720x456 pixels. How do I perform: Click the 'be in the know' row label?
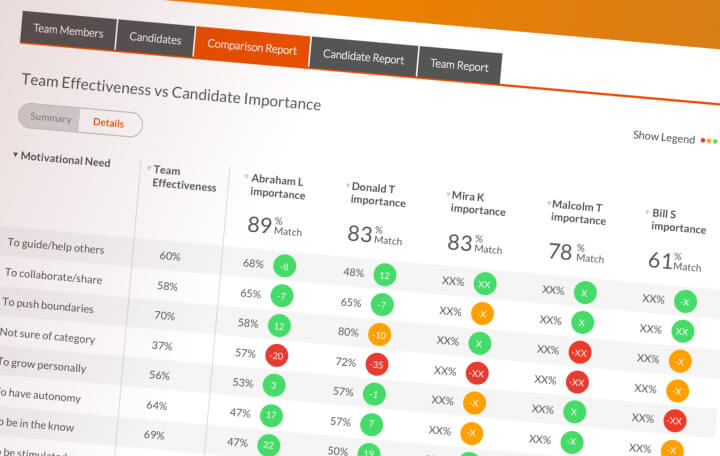click(x=37, y=425)
